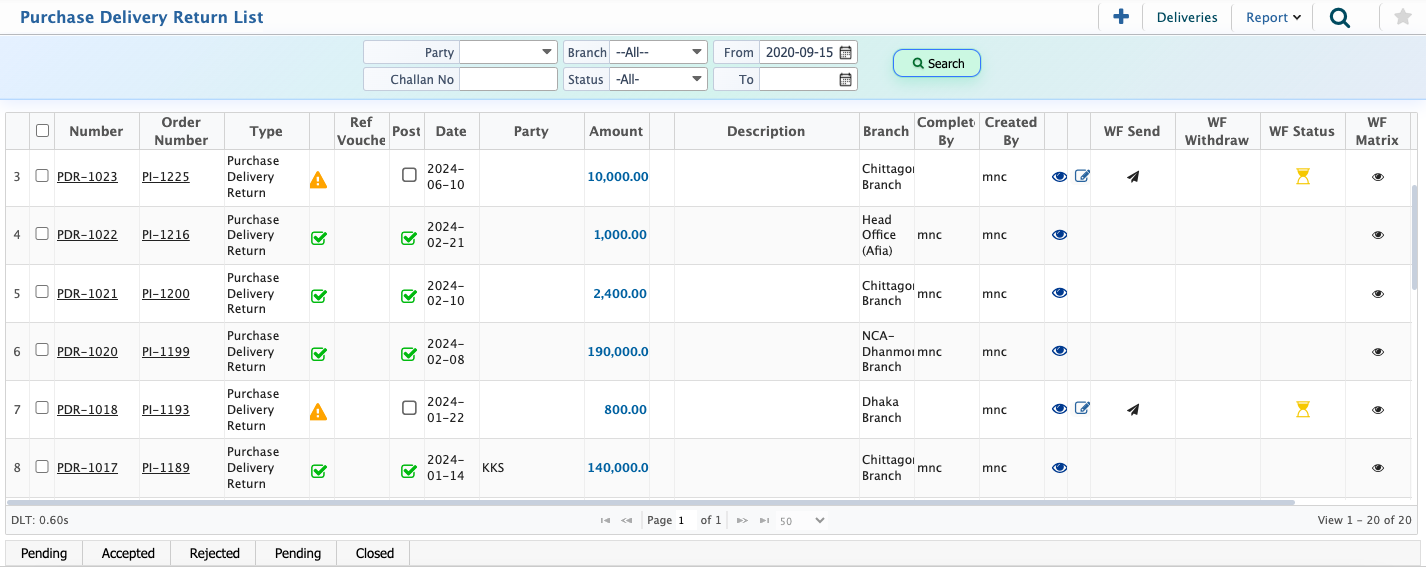
Task: Switch to the Pending tab beside Closed
Action: [298, 553]
